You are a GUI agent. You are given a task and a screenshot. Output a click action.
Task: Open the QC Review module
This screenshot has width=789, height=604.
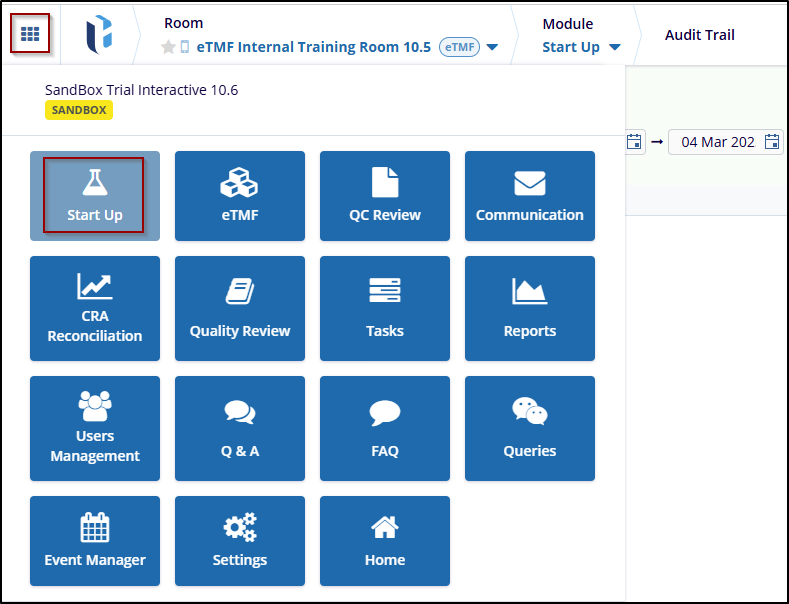click(x=384, y=196)
